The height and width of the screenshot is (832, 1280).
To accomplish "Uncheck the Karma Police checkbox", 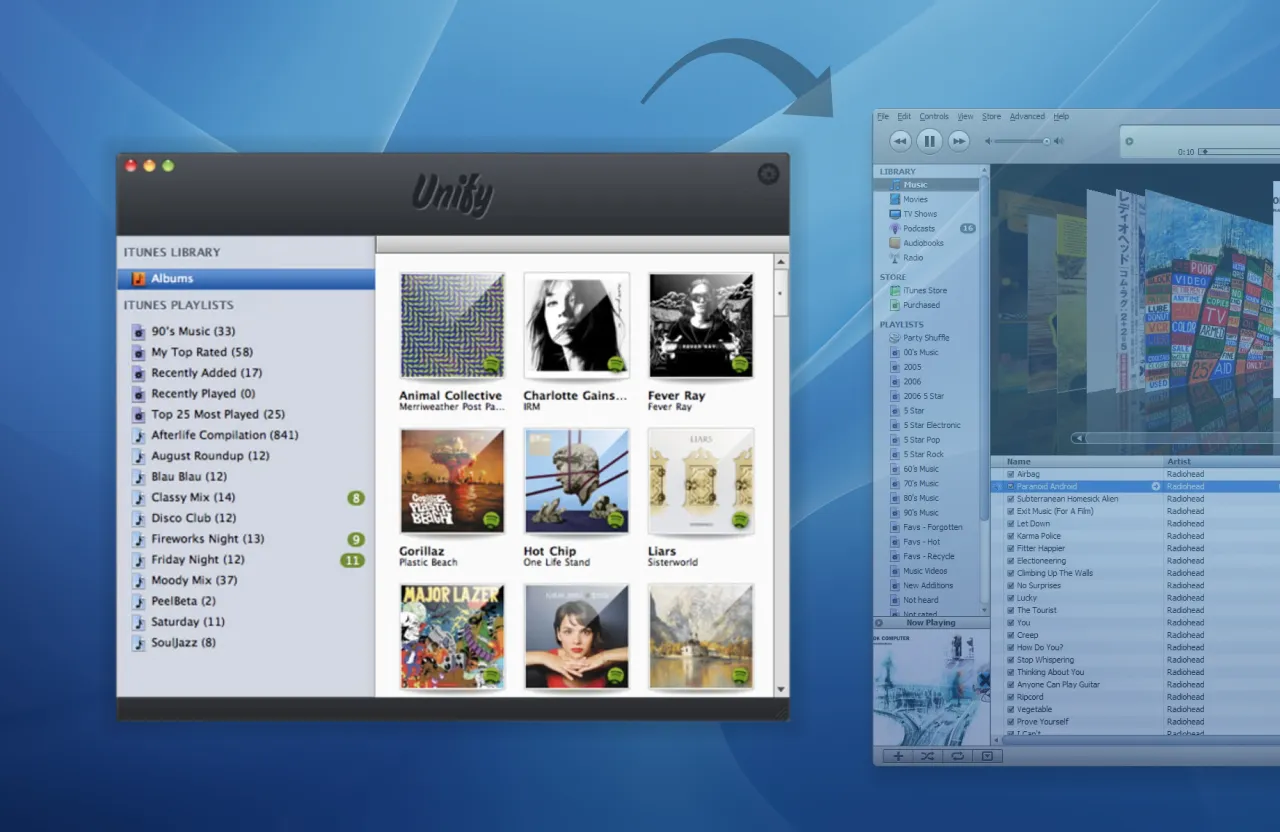I will point(1011,536).
